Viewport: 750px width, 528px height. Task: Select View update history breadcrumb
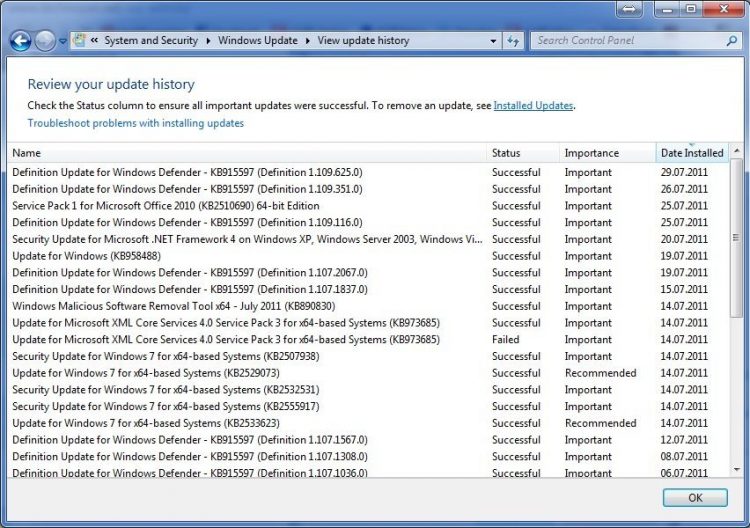pyautogui.click(x=364, y=41)
